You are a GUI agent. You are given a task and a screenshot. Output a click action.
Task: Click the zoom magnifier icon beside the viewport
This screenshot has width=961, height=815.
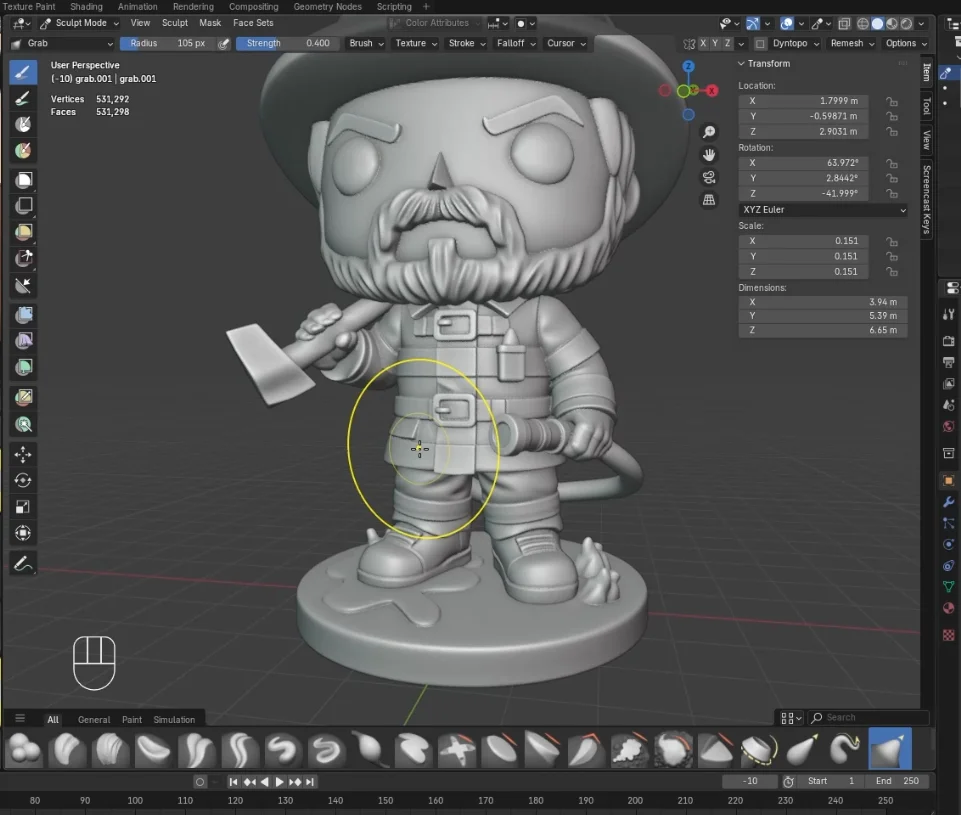pyautogui.click(x=709, y=131)
